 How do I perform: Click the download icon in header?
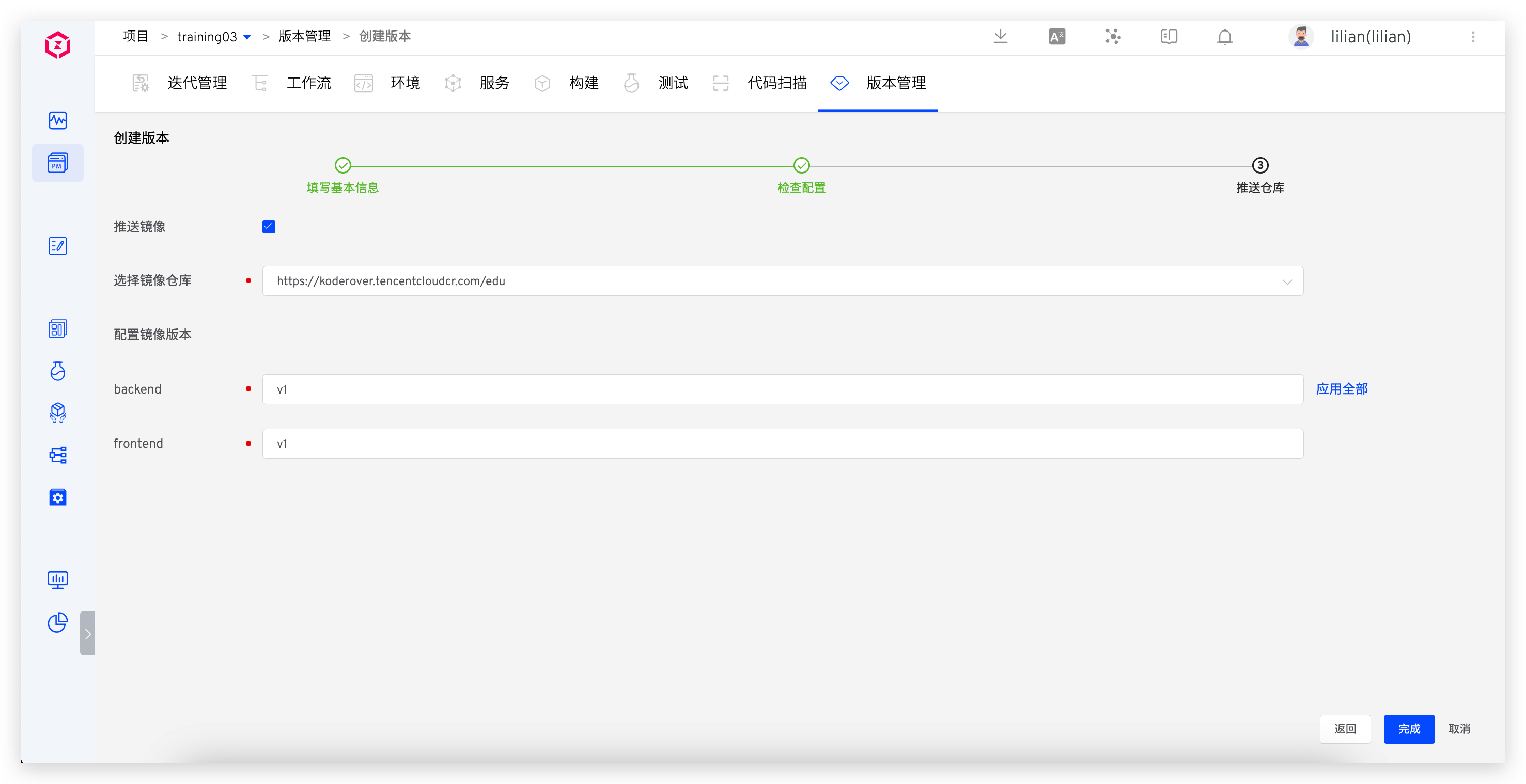coord(1000,37)
